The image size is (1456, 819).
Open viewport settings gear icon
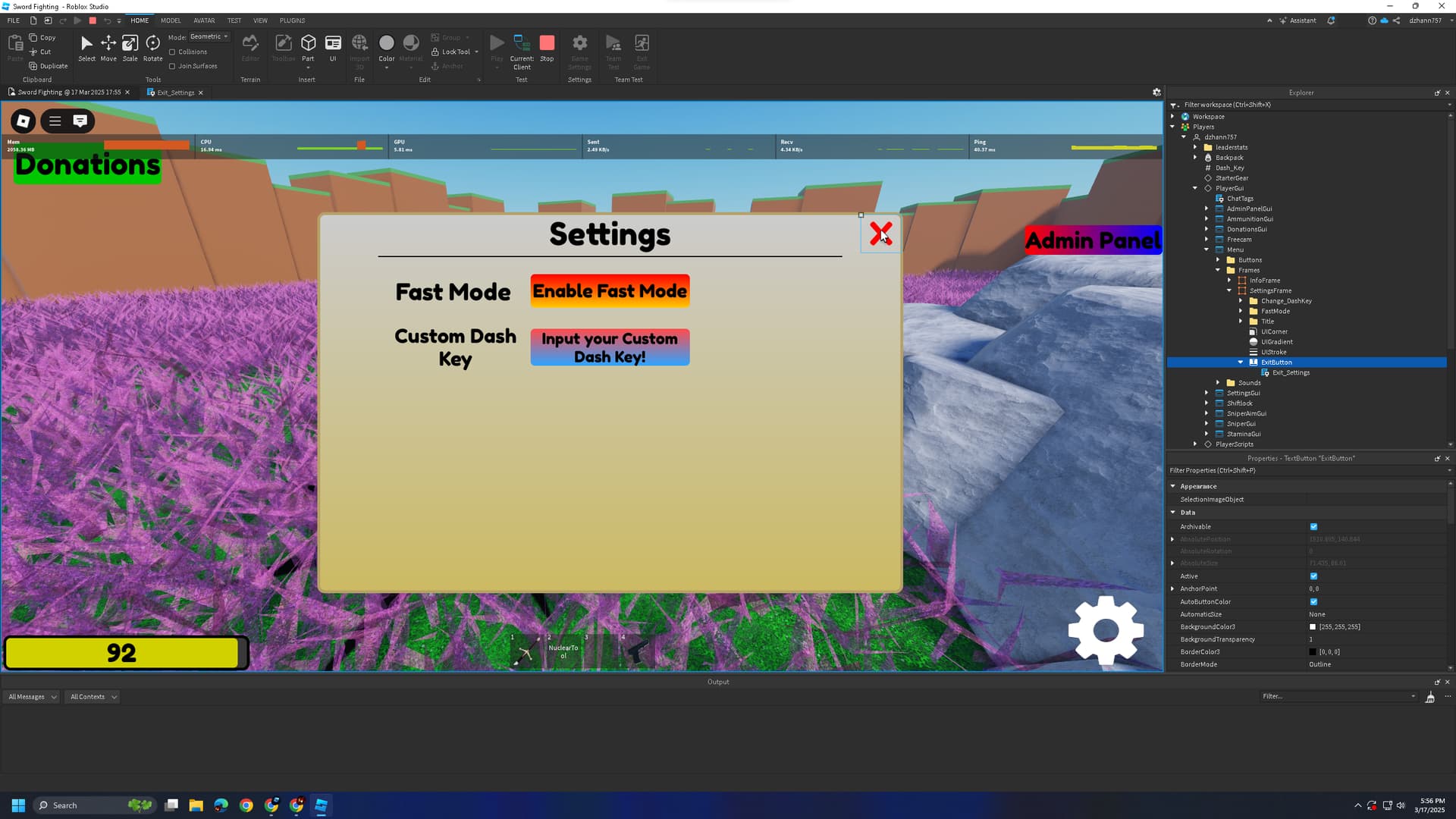[x=1156, y=92]
